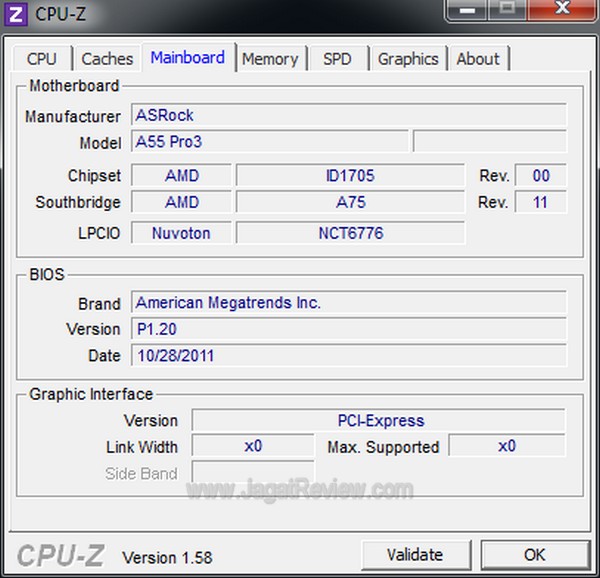Click the Chipset label

pos(95,176)
